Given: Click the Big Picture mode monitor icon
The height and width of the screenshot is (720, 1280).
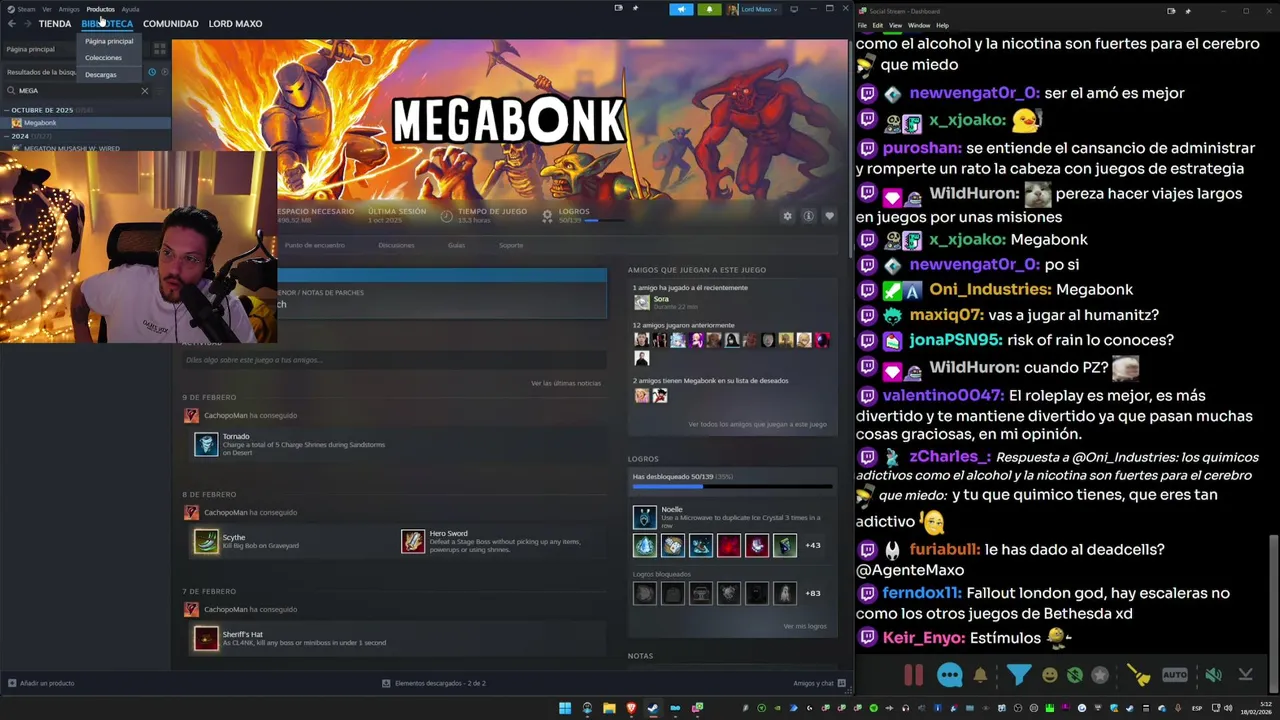Looking at the screenshot, I should tap(794, 9).
